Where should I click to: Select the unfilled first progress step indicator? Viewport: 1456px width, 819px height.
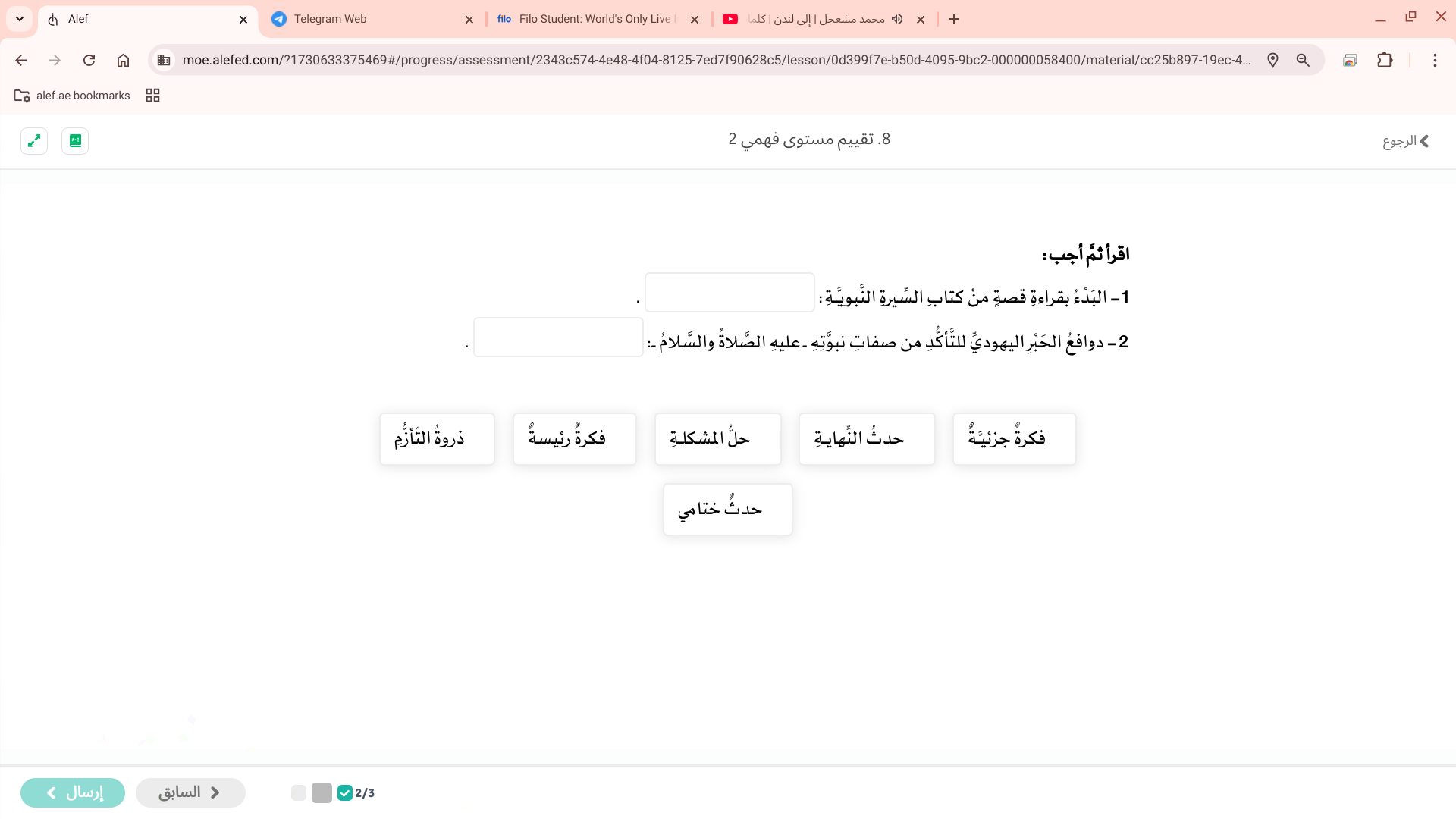(x=299, y=792)
